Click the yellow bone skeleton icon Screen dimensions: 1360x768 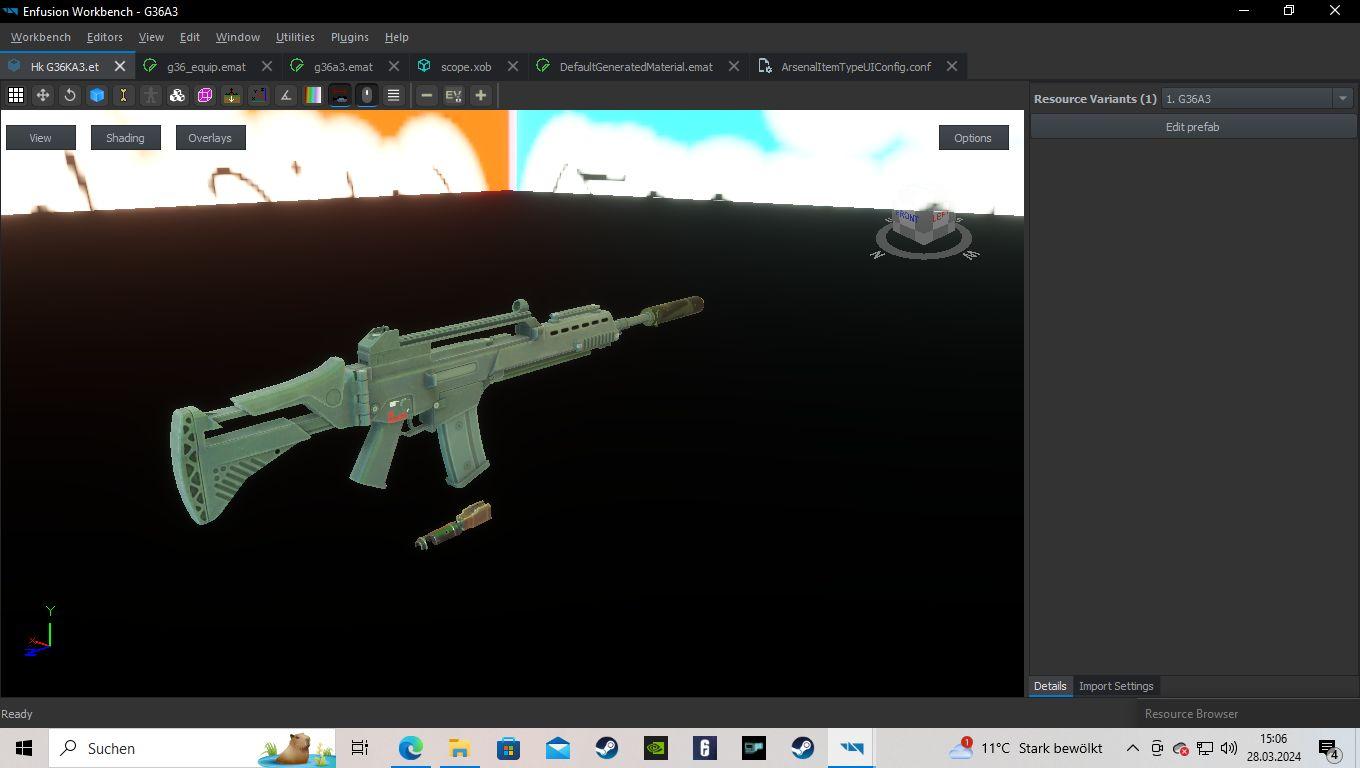[124, 95]
